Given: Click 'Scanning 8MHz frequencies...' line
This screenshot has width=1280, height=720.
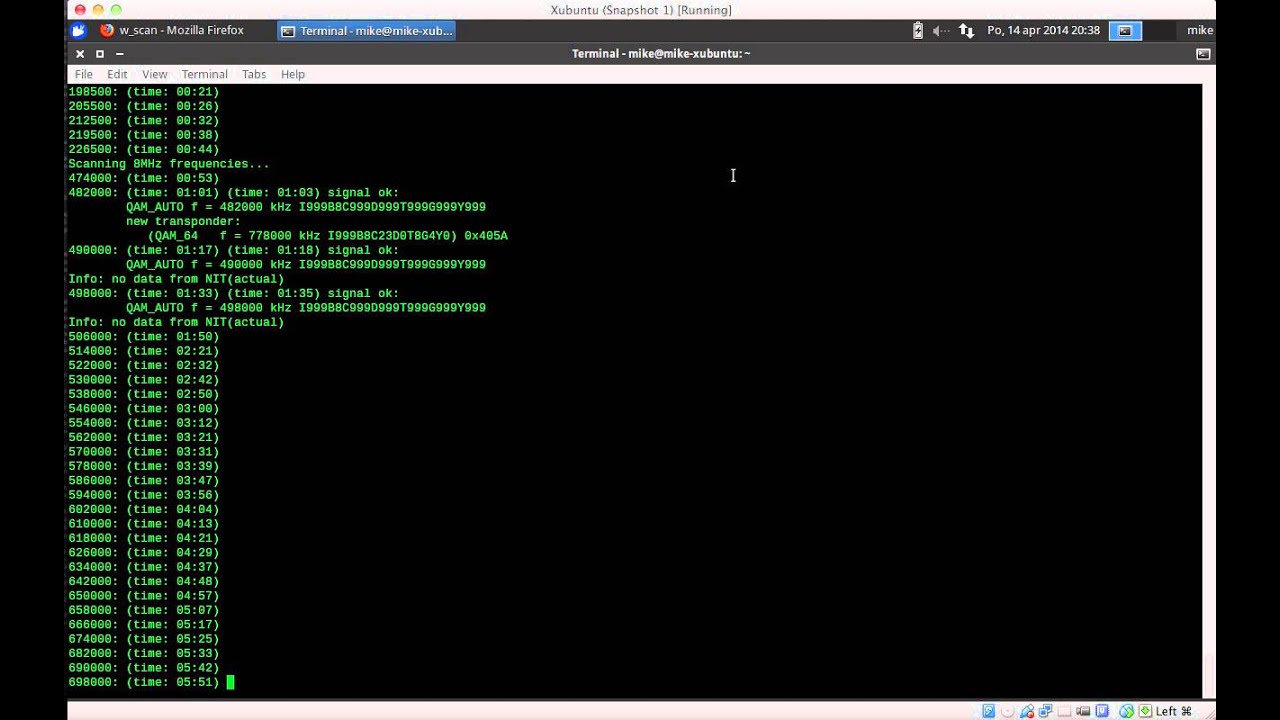Looking at the screenshot, I should 169,164.
